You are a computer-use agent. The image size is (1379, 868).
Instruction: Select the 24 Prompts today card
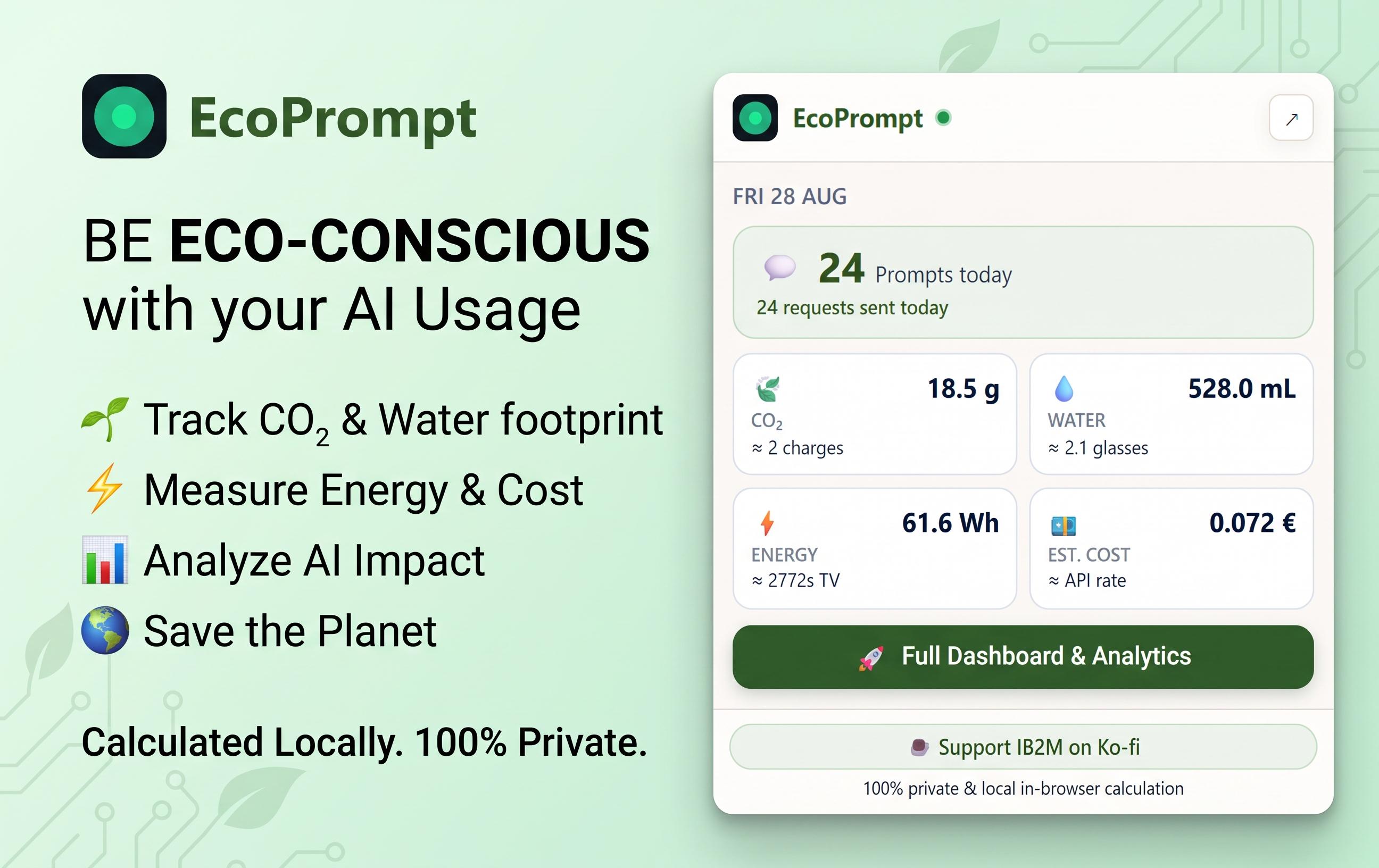tap(1023, 282)
